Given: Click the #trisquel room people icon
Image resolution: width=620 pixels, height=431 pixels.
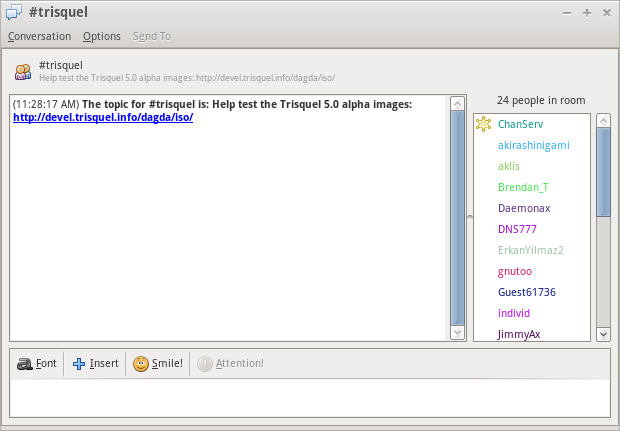Looking at the screenshot, I should click(23, 72).
